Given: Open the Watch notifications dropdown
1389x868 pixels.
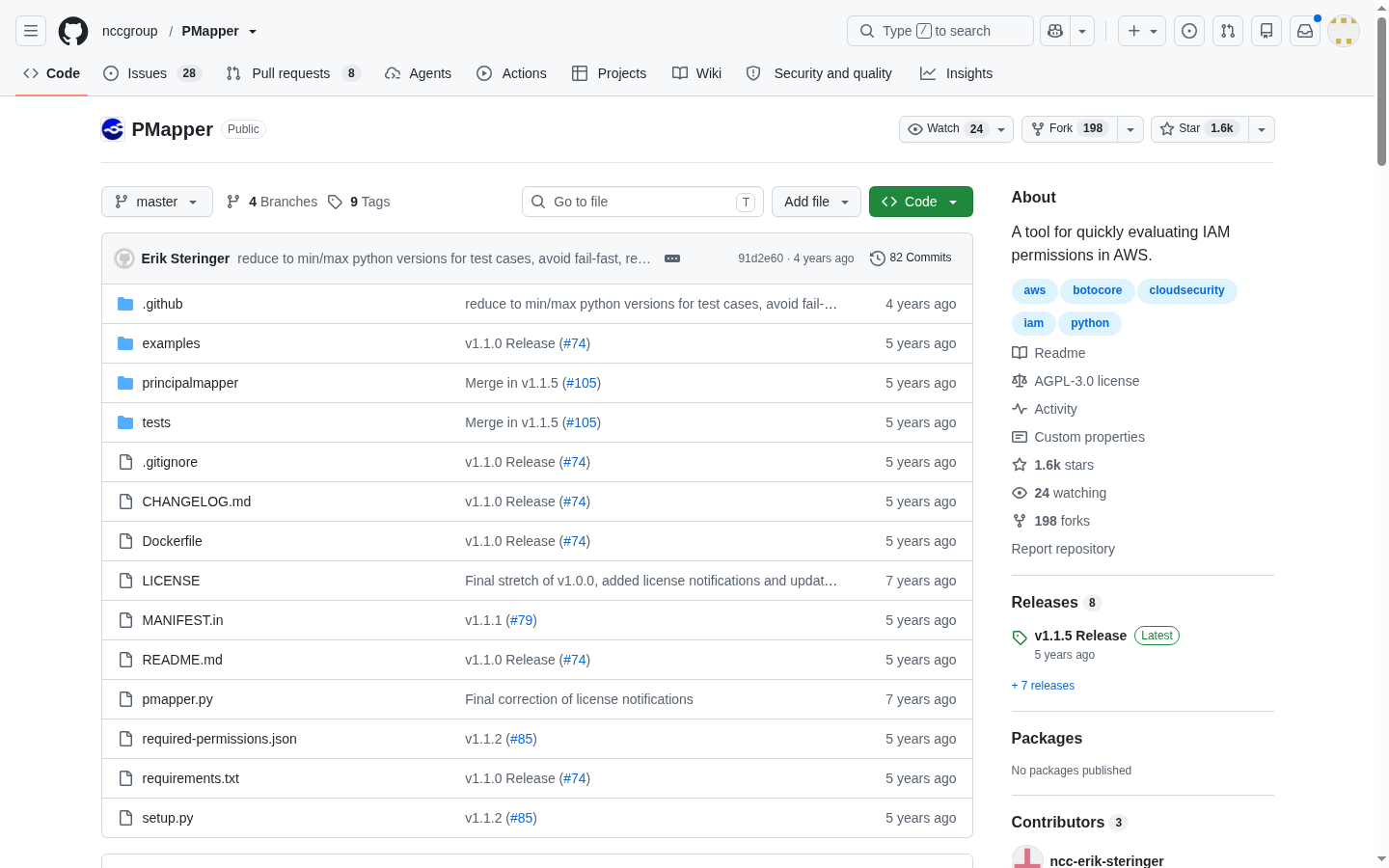Looking at the screenshot, I should [956, 129].
